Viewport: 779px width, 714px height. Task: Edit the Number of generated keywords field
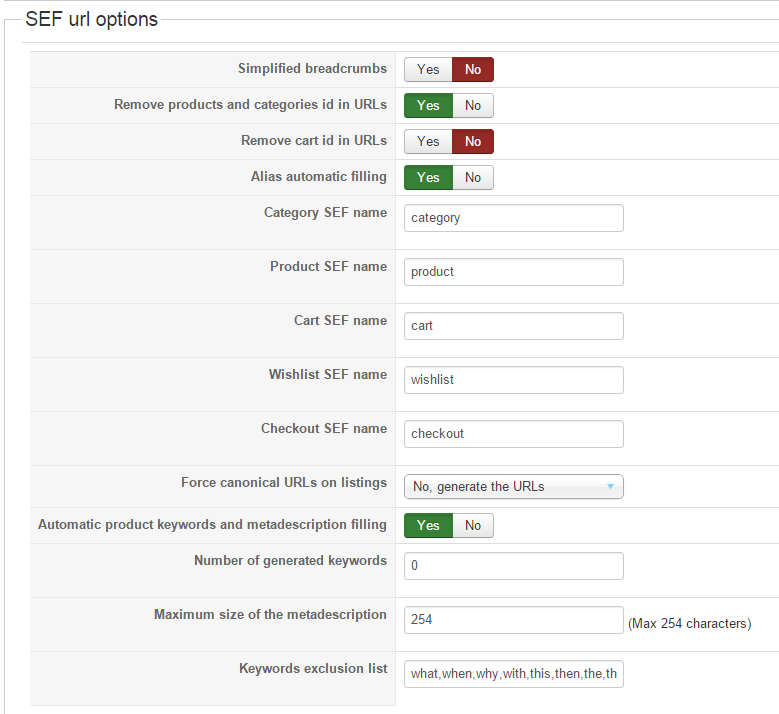coord(513,566)
